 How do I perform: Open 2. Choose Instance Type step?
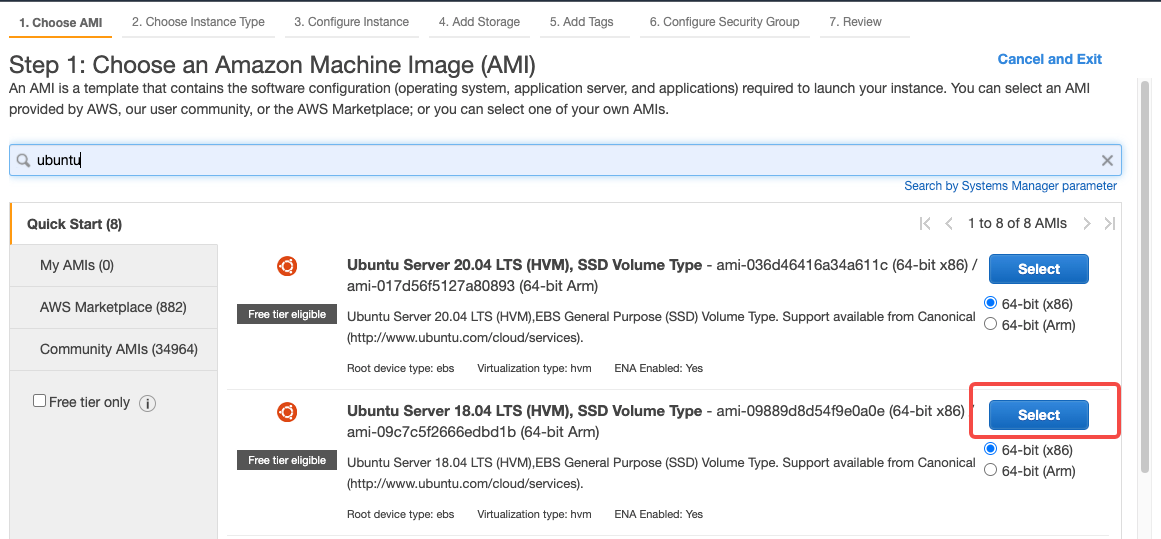(x=198, y=22)
